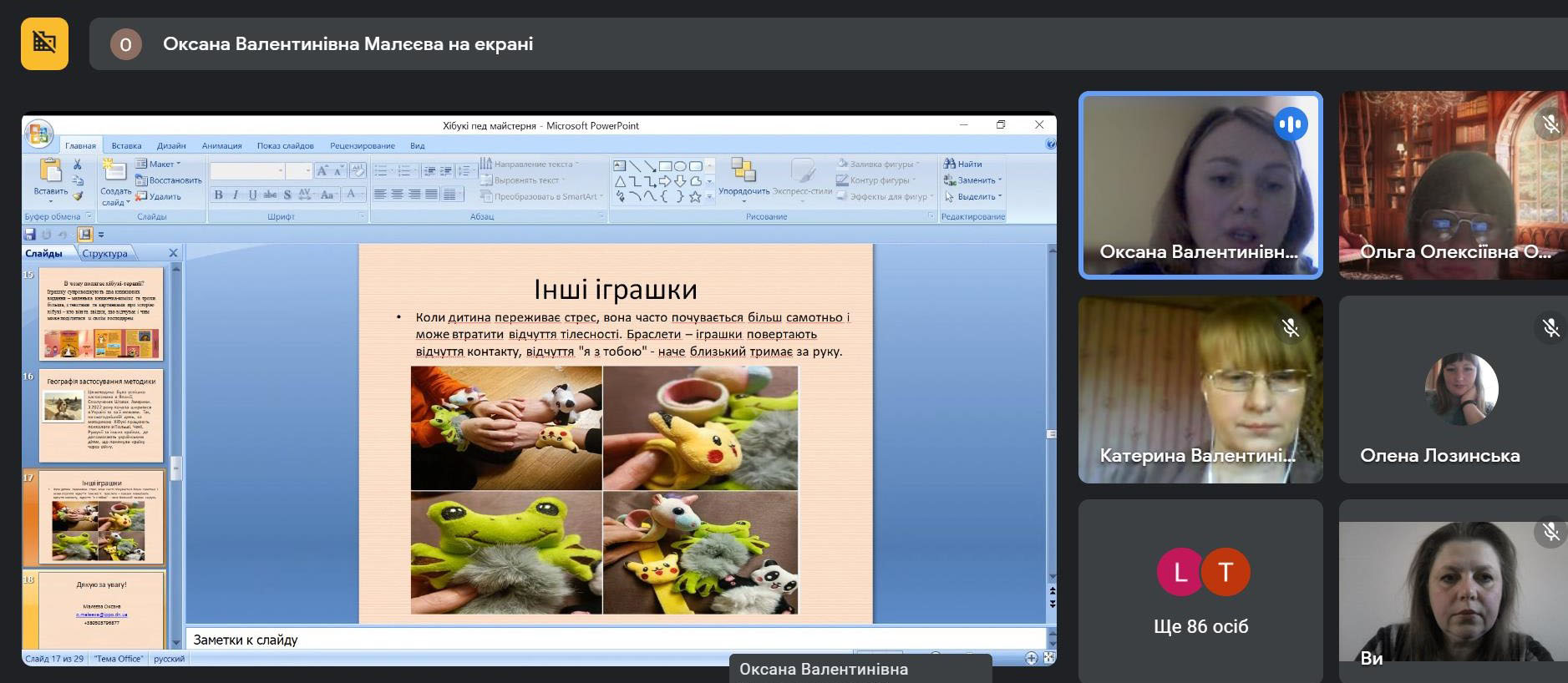Click the Office button in PowerPoint
Image resolution: width=1568 pixels, height=683 pixels.
pos(38,134)
